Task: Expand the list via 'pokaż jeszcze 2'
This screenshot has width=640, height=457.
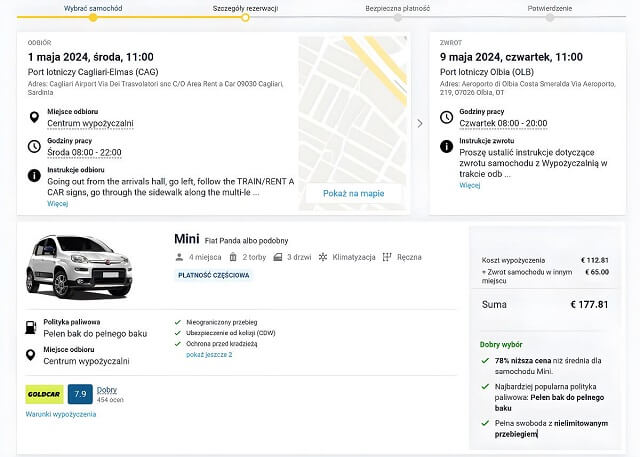Action: point(209,355)
